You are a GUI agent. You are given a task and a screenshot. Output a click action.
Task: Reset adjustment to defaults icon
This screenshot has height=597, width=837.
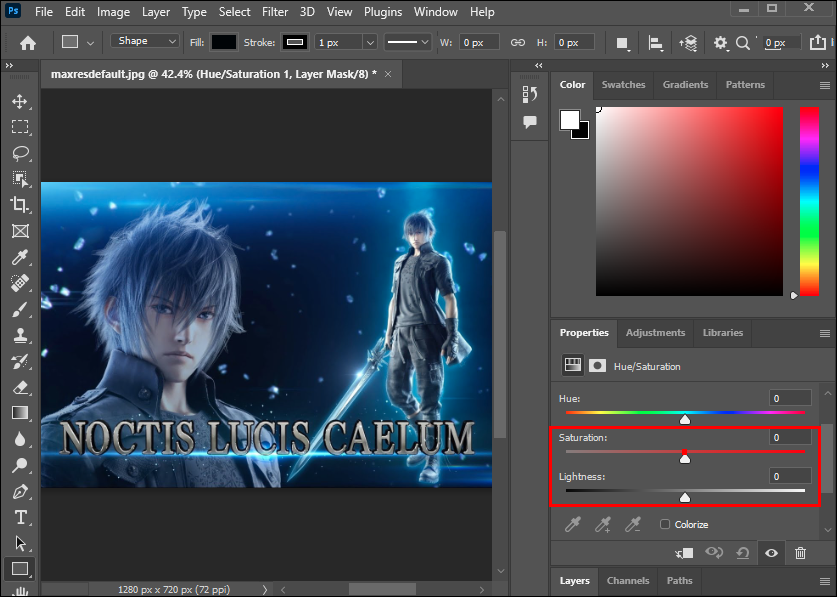click(x=742, y=552)
